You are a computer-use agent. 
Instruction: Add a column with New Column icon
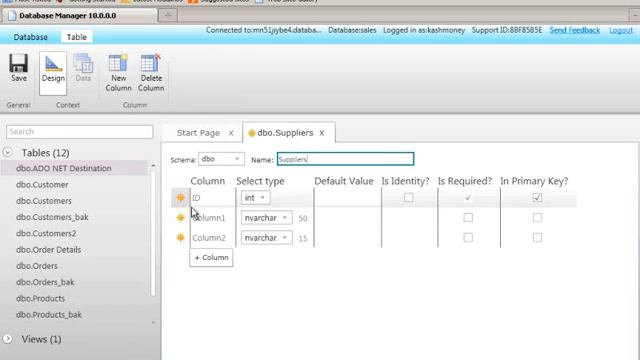click(x=118, y=64)
